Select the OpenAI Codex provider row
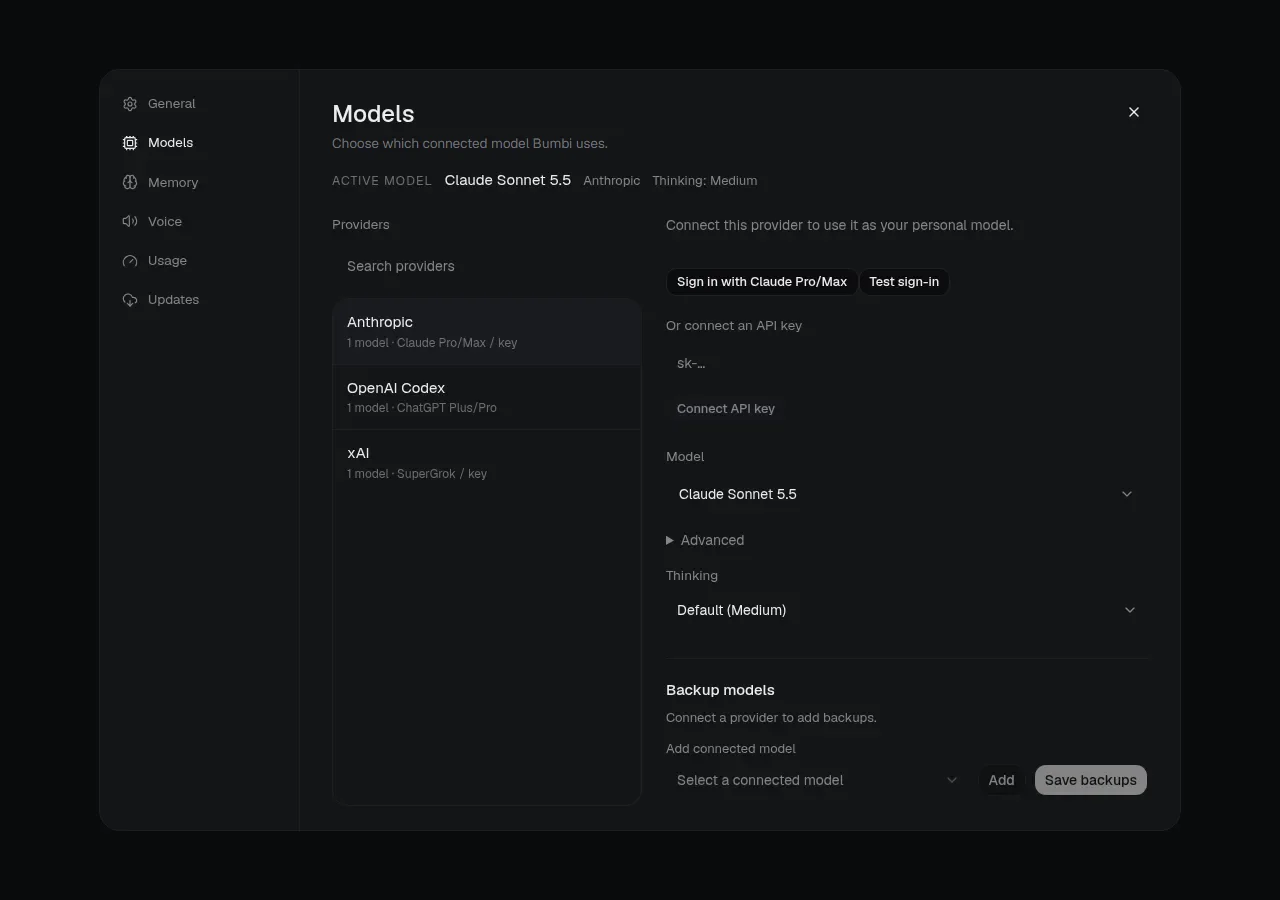 487,397
